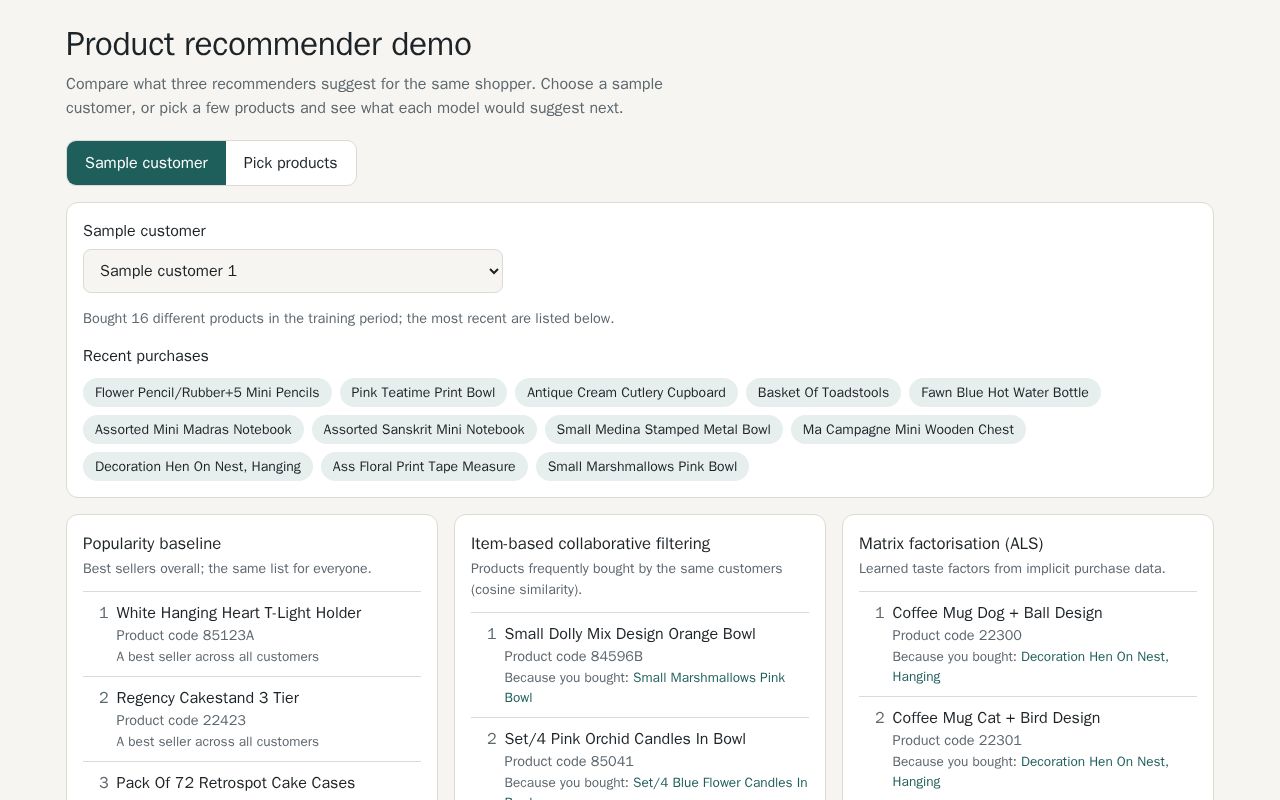
Task: Click the Product recommender demo title
Action: point(269,44)
